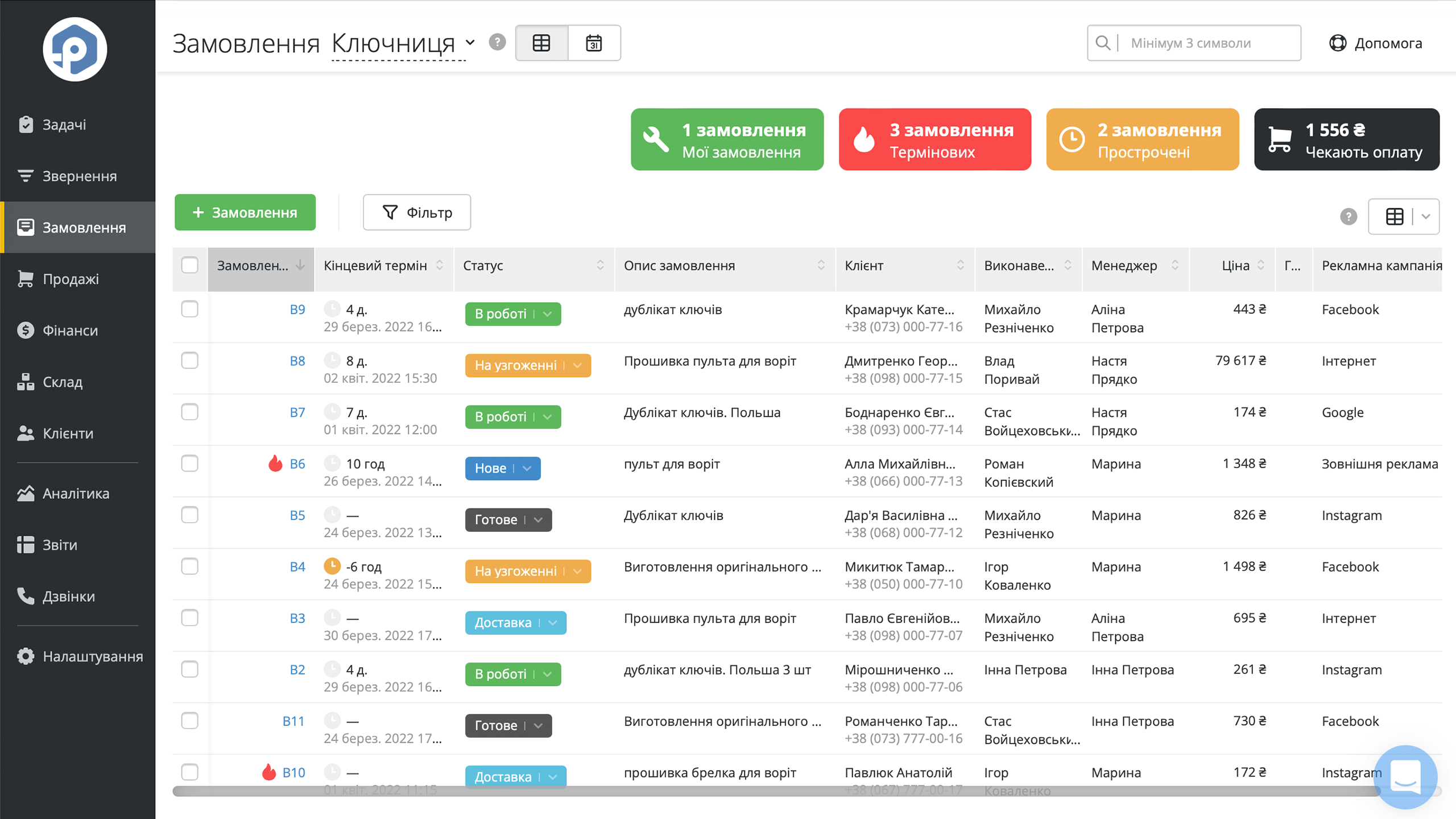This screenshot has width=1456, height=819.
Task: Click clock icon in B9 deadline cell
Action: (332, 309)
